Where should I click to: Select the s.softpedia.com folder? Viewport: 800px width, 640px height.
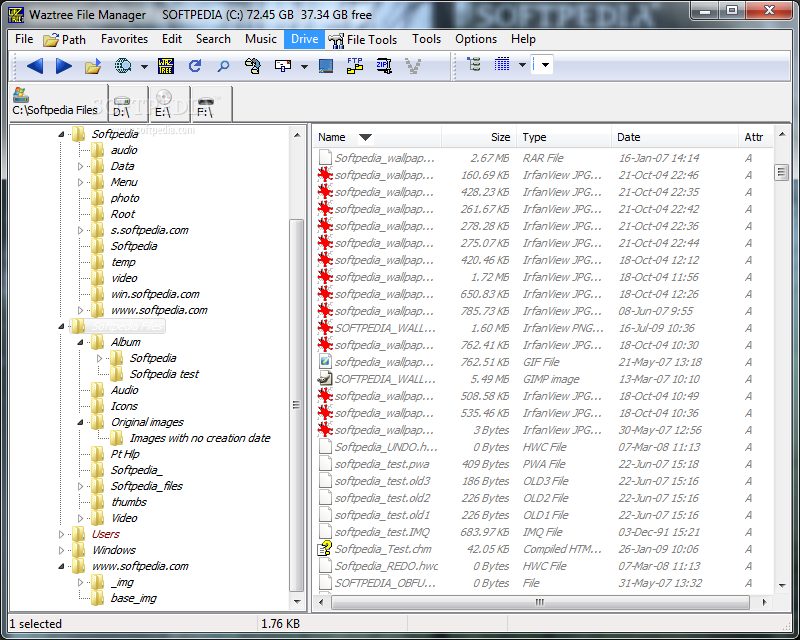click(x=149, y=231)
